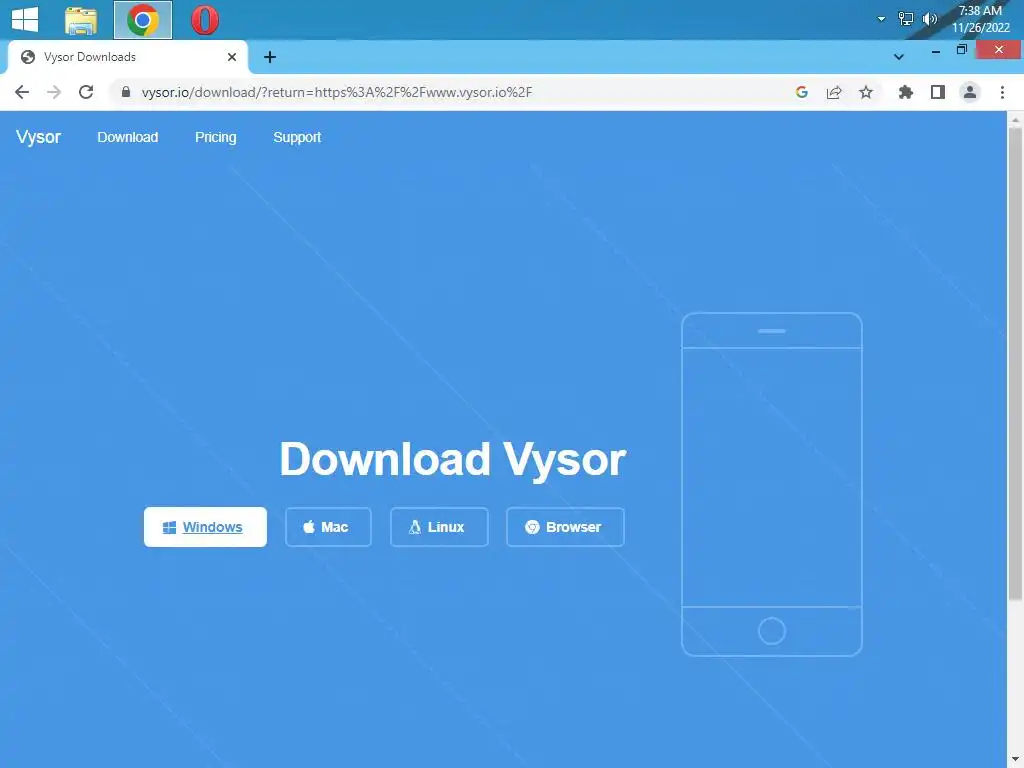Open the Download nav item
This screenshot has width=1024, height=768.
[128, 137]
